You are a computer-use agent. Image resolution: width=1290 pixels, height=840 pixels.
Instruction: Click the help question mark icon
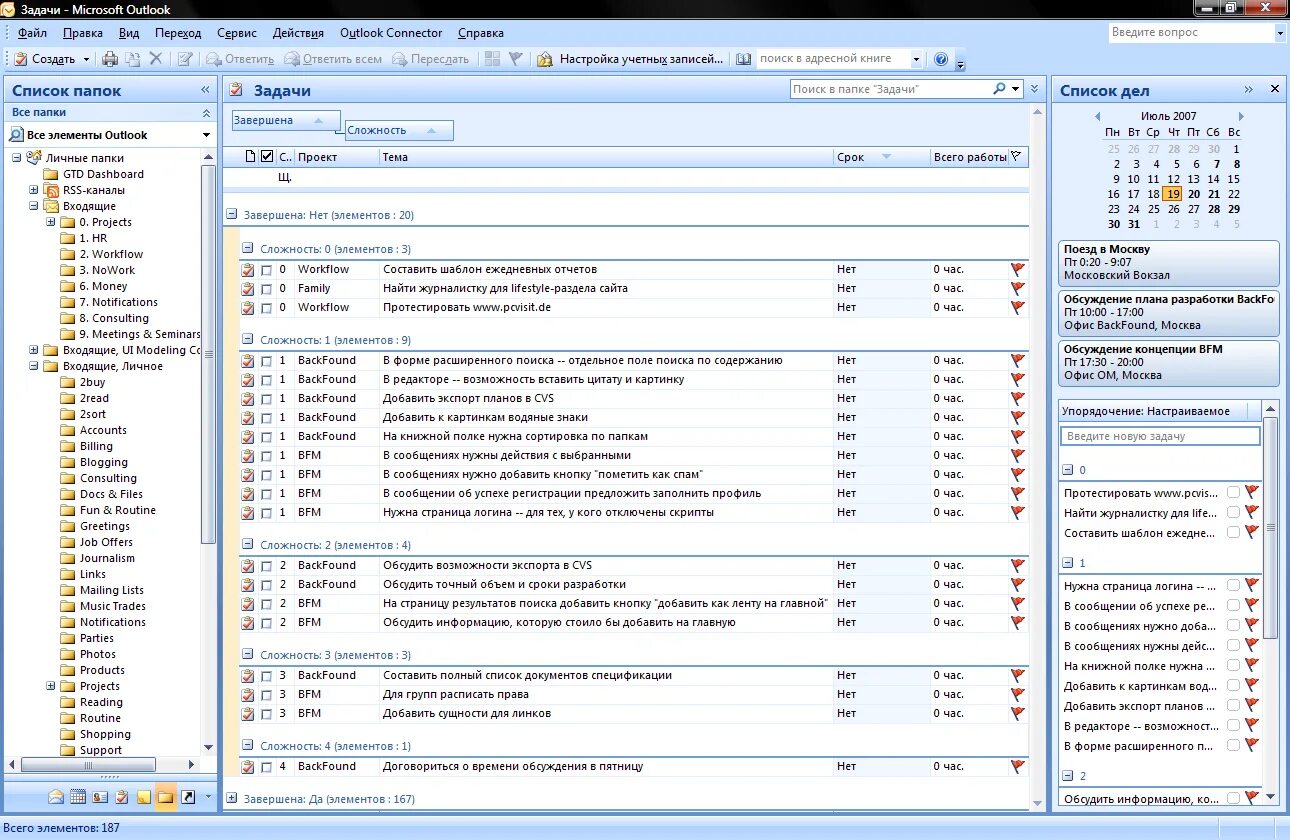941,59
